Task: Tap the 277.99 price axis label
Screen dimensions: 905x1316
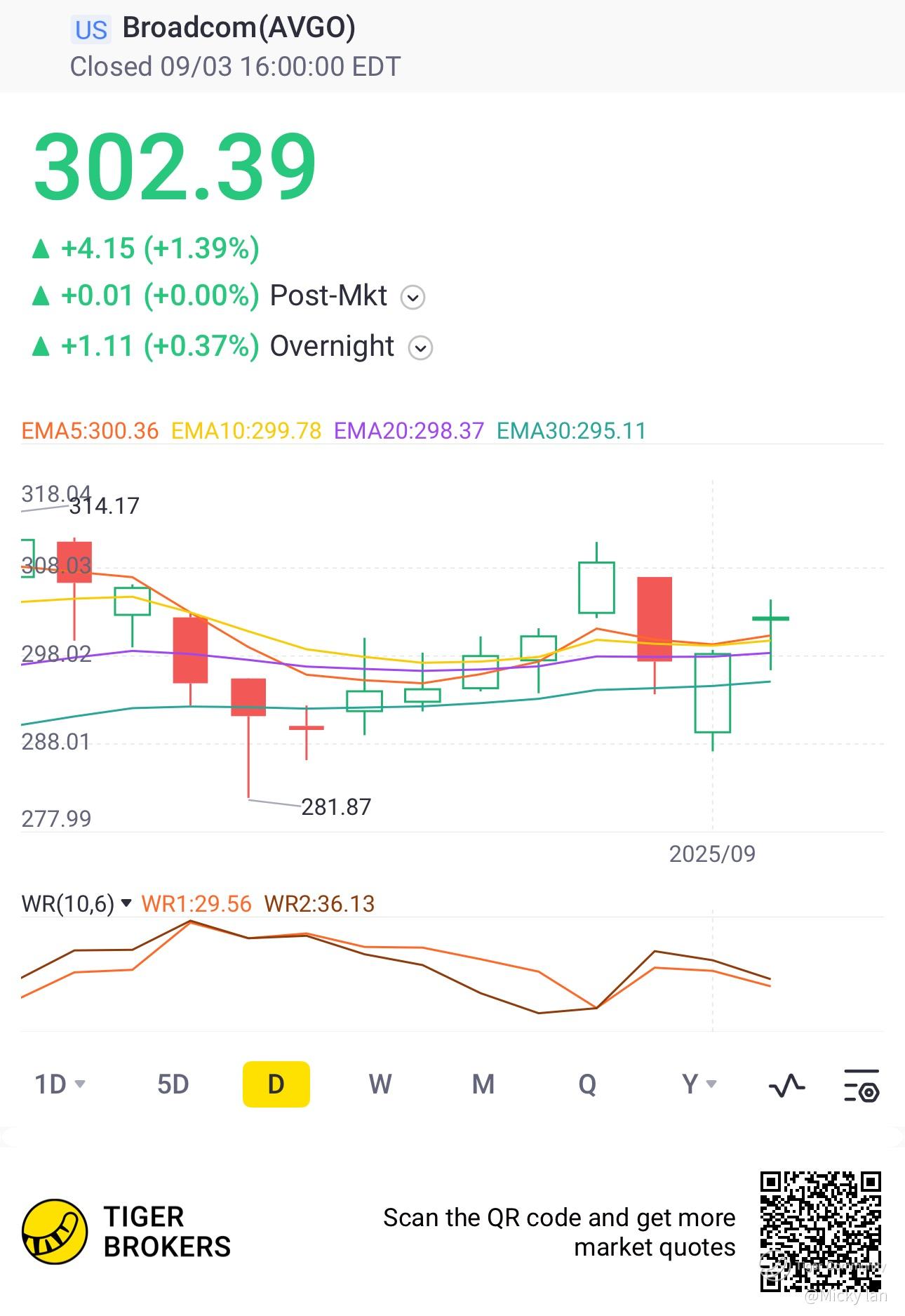Action: 56,818
